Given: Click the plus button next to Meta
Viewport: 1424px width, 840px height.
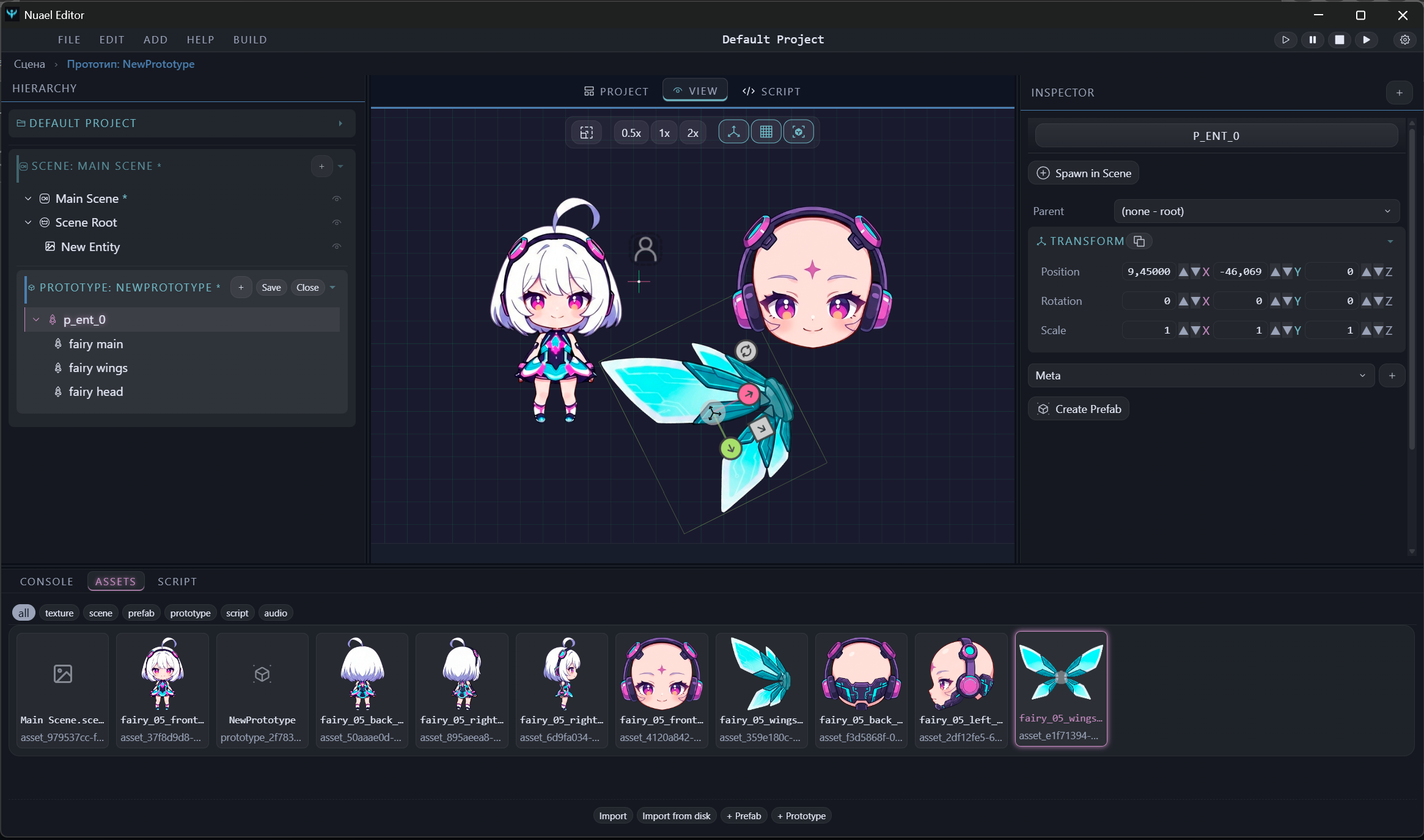Looking at the screenshot, I should point(1392,376).
